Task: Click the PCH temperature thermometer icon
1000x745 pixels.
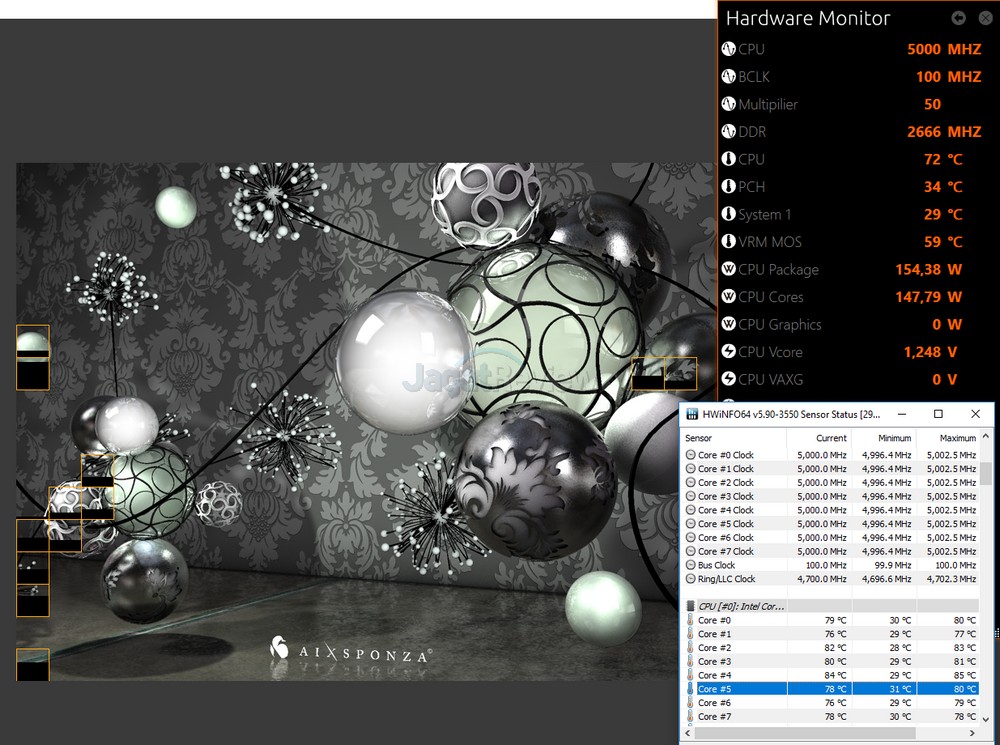Action: (728, 187)
